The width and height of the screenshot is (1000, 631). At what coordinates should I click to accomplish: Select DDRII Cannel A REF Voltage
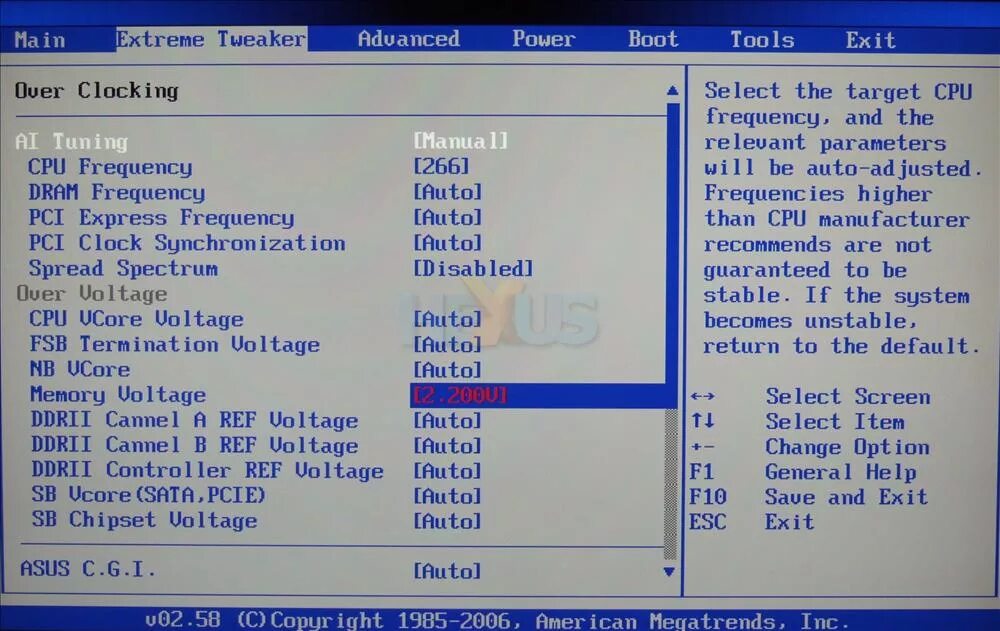(x=195, y=420)
